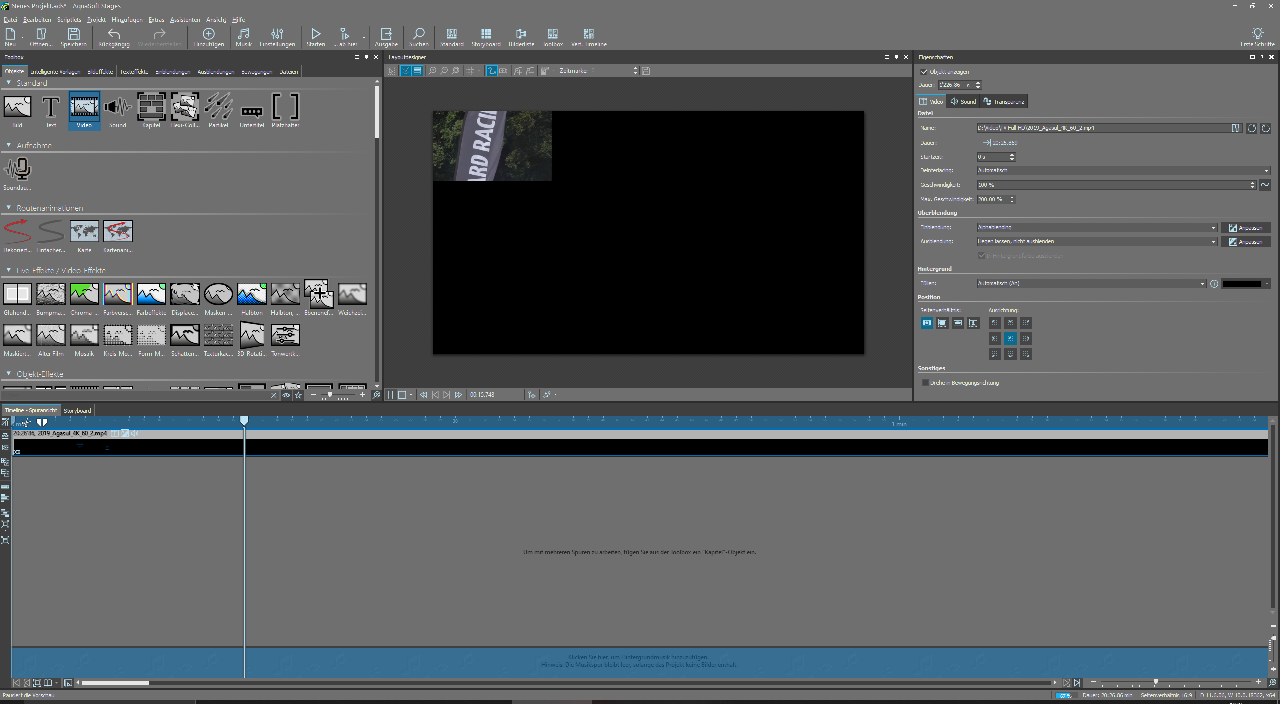
Task: Click the Soundaufnahme microphone icon
Action: 17,170
